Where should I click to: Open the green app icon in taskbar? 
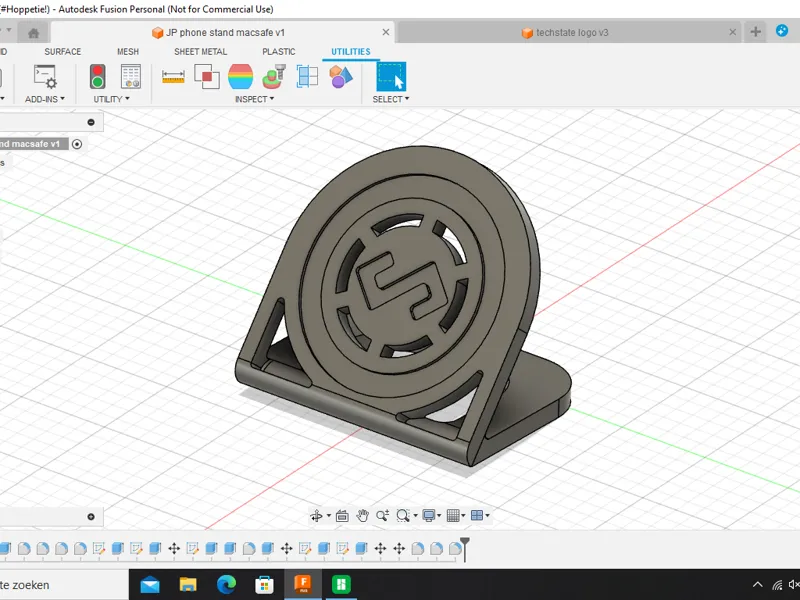coord(341,584)
